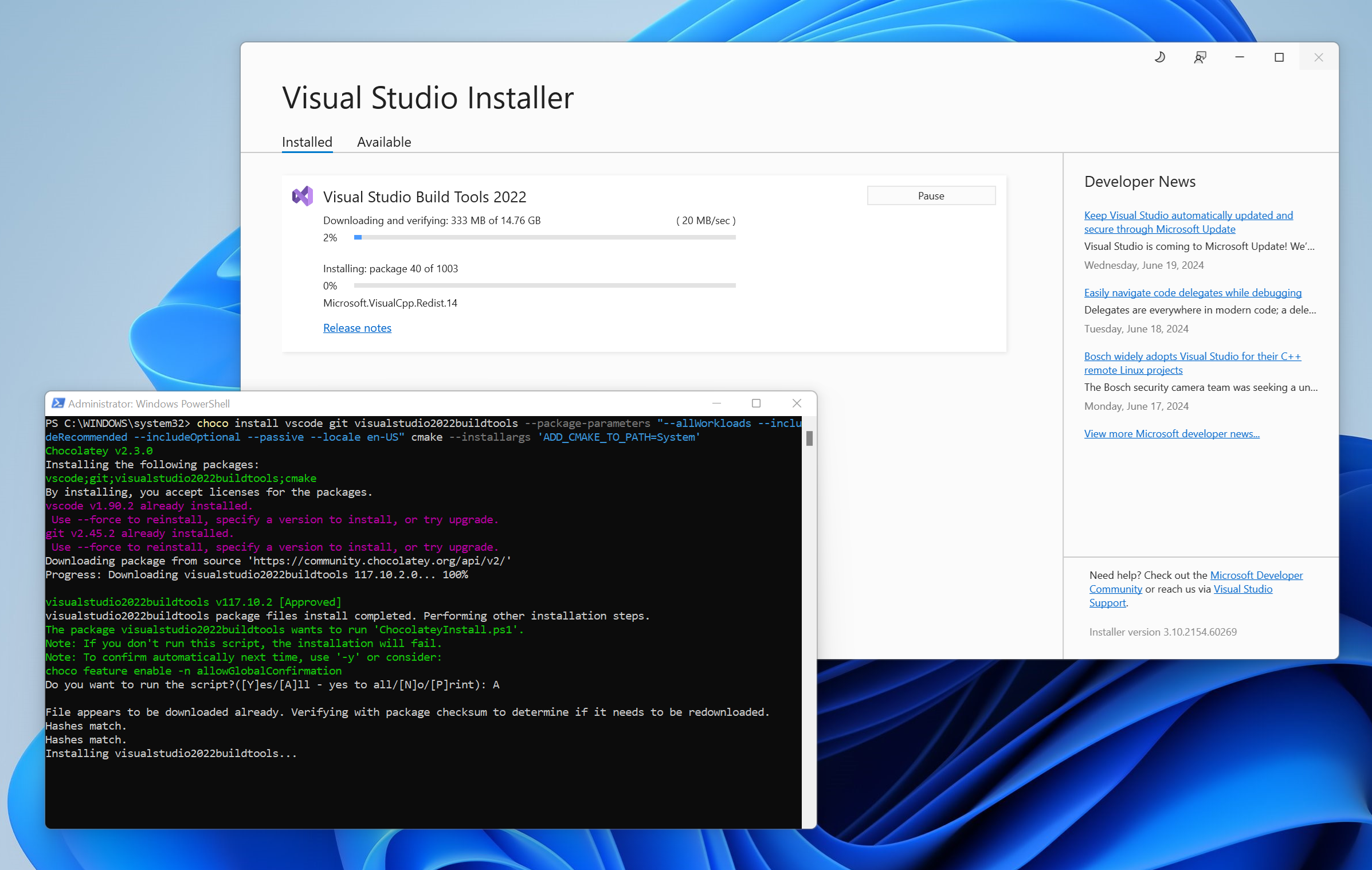Maximize the Visual Studio Installer window
Viewport: 1372px width, 870px height.
tap(1279, 57)
